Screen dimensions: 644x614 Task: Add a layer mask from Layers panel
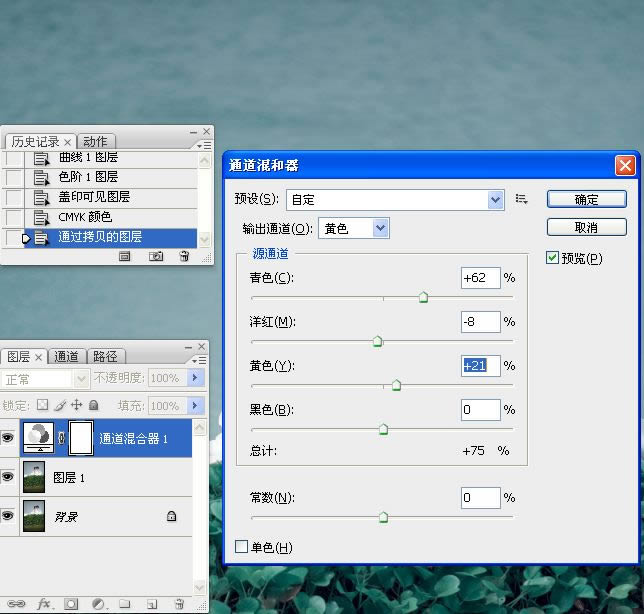[71, 604]
